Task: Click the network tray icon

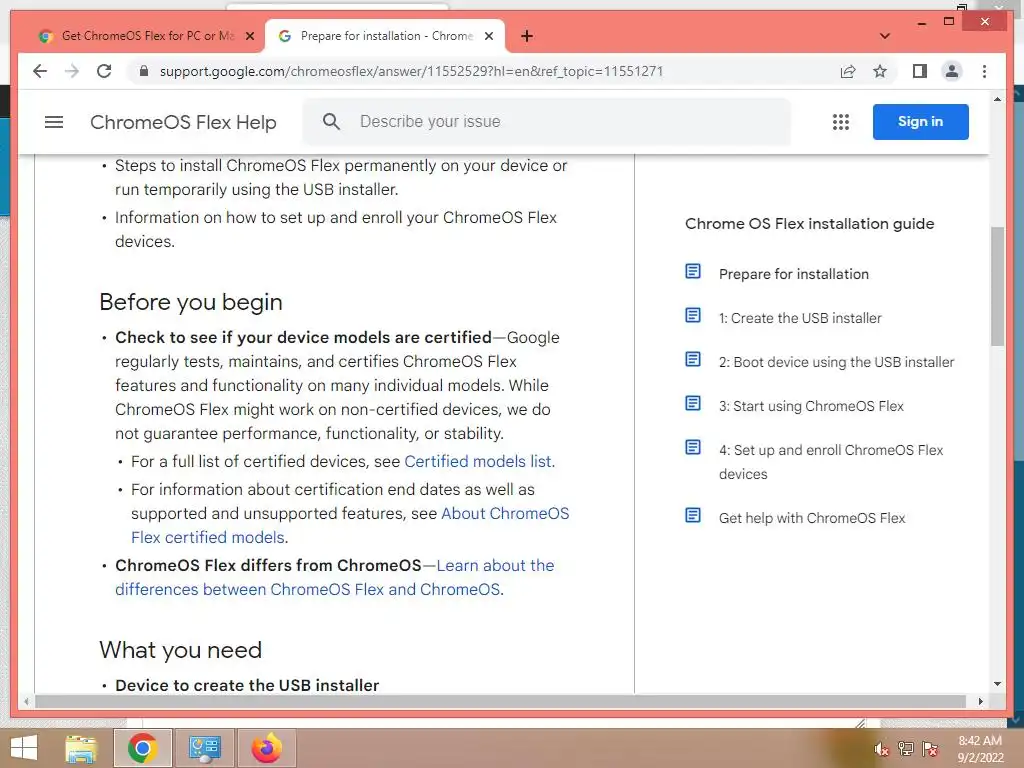Action: [x=906, y=749]
